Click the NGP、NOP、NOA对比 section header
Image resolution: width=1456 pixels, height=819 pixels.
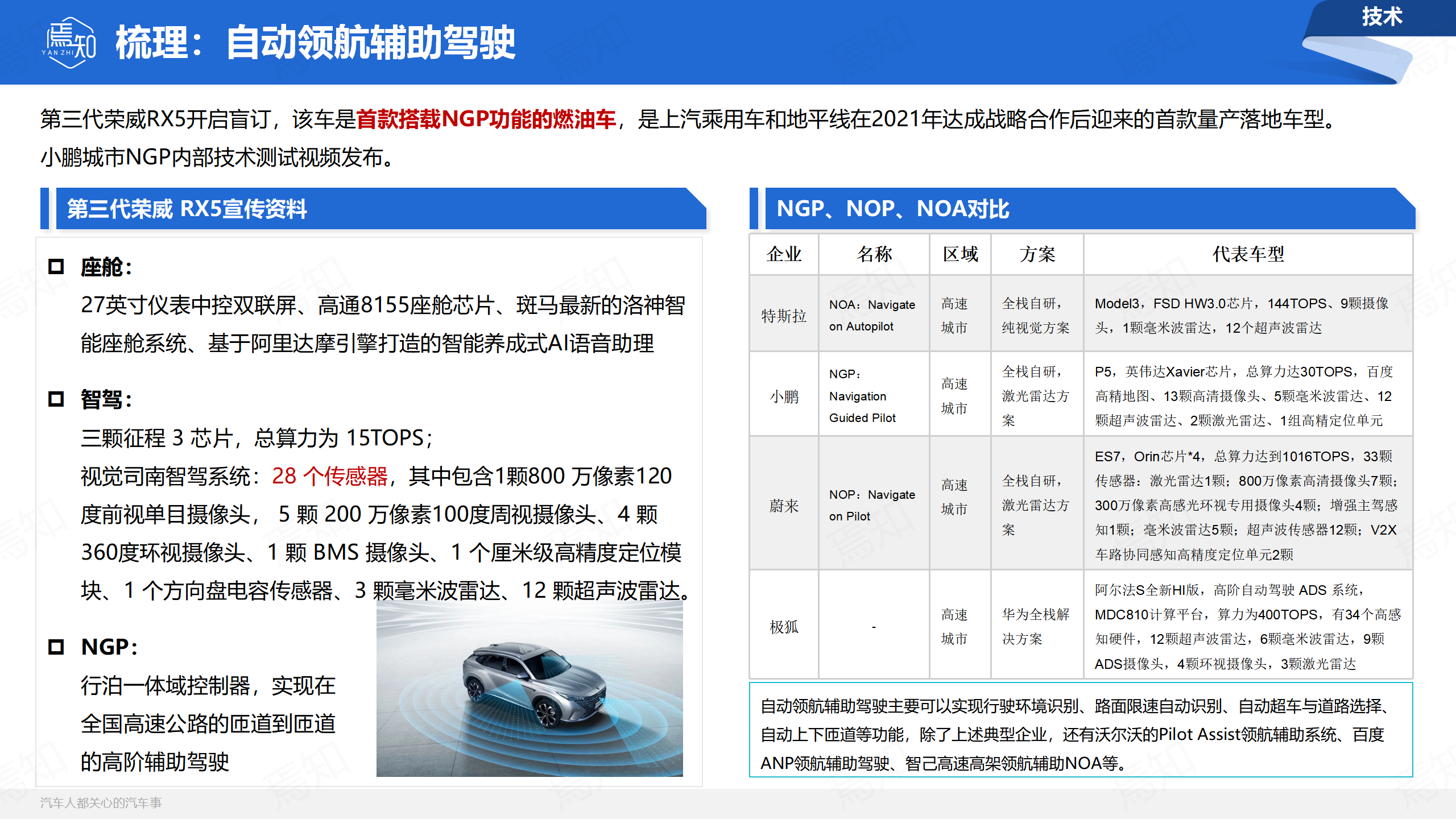1090,209
